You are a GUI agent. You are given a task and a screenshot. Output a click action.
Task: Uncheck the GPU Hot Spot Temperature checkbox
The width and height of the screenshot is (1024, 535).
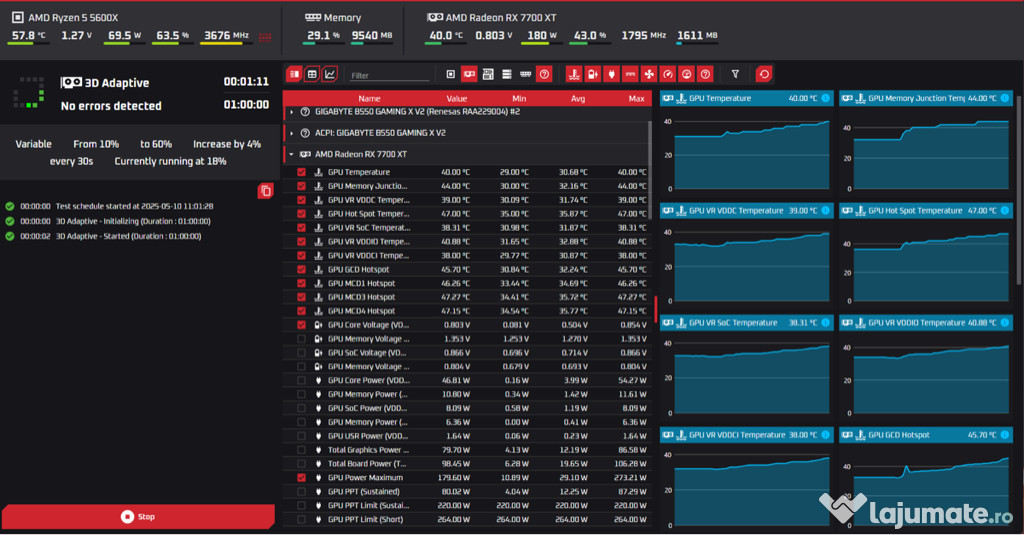pos(301,214)
